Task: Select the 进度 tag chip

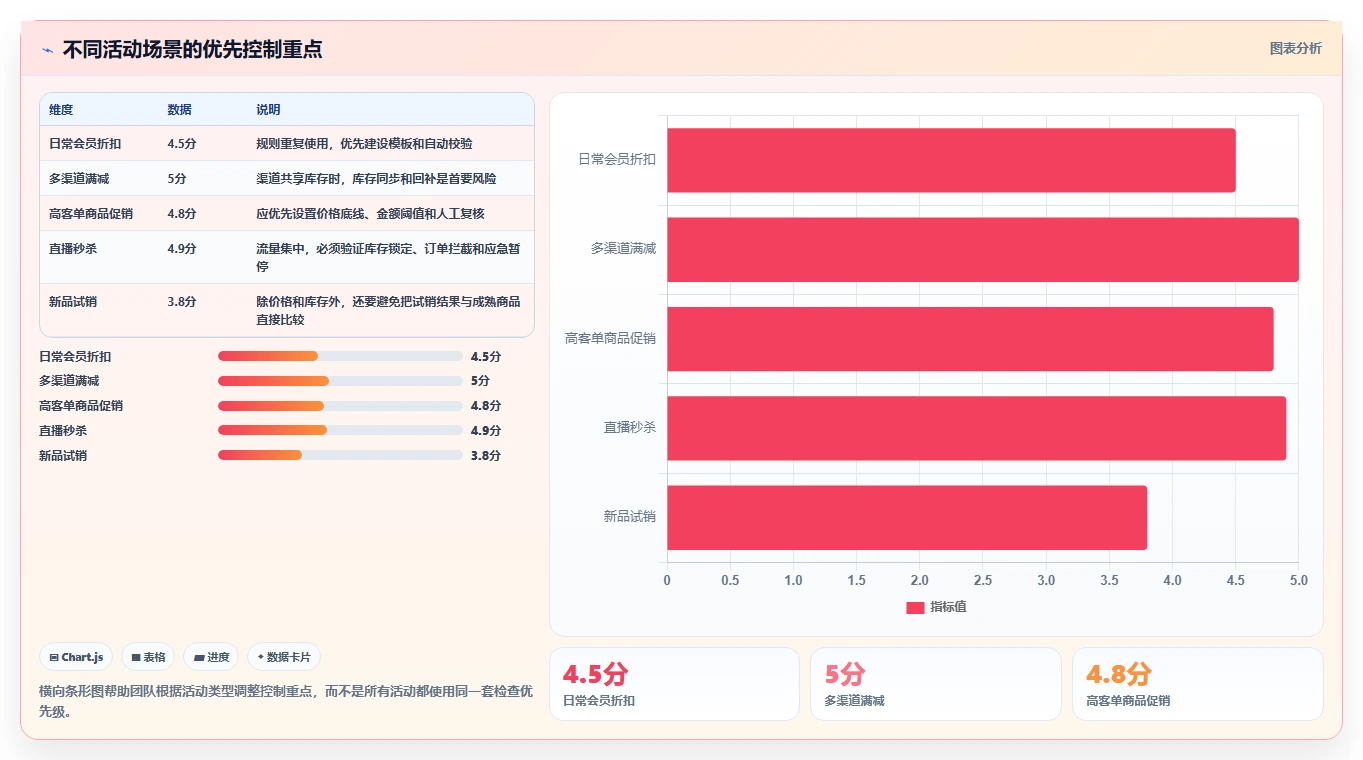Action: pos(211,657)
